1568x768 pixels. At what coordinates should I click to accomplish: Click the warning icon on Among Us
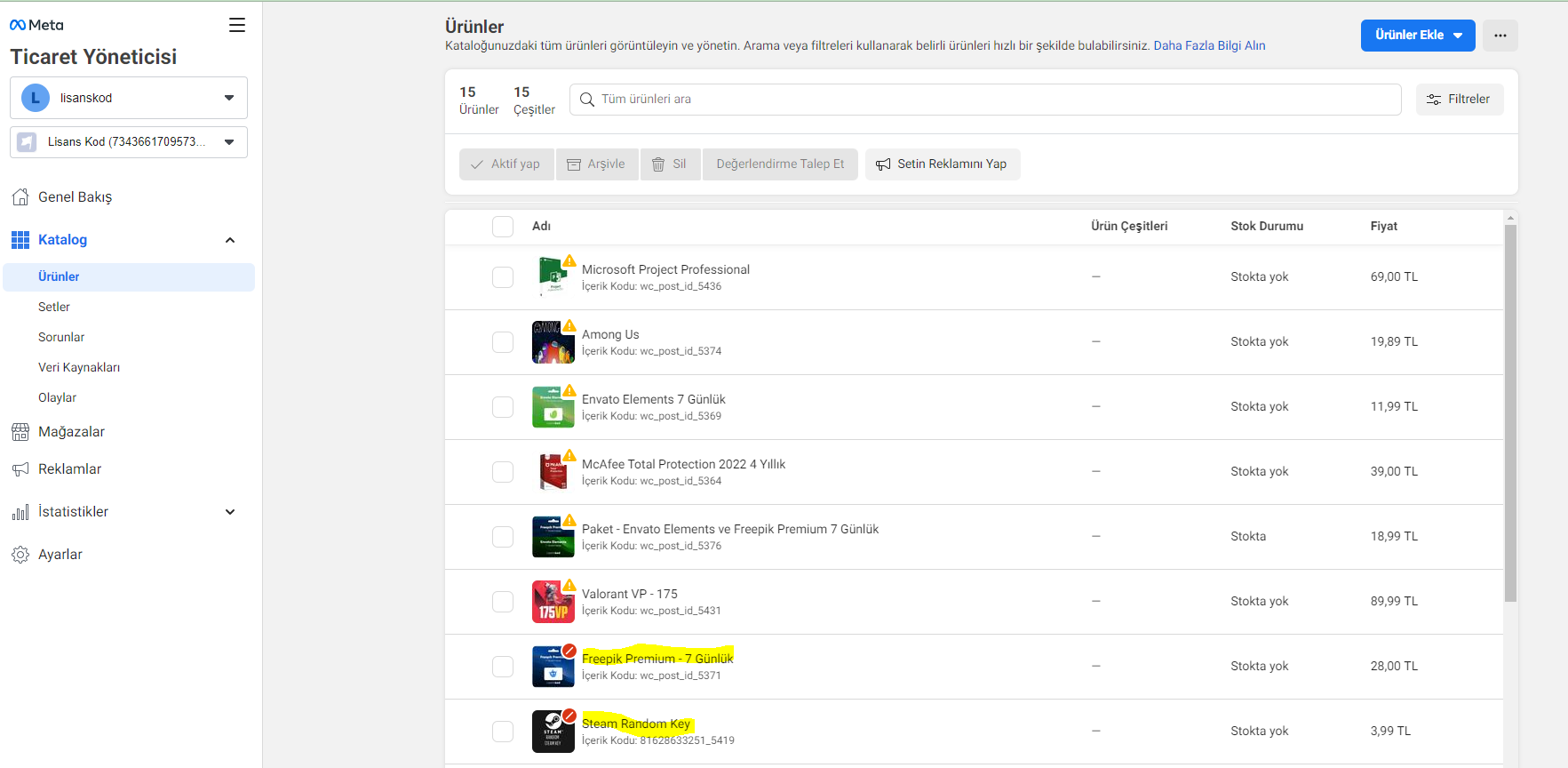(569, 326)
